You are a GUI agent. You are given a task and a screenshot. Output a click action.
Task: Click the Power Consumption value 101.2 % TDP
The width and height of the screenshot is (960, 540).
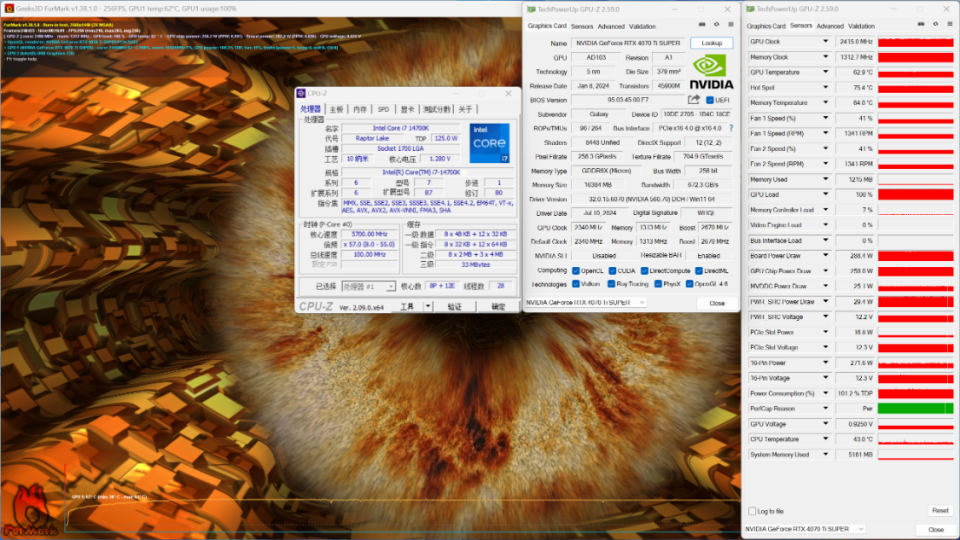[x=855, y=394]
